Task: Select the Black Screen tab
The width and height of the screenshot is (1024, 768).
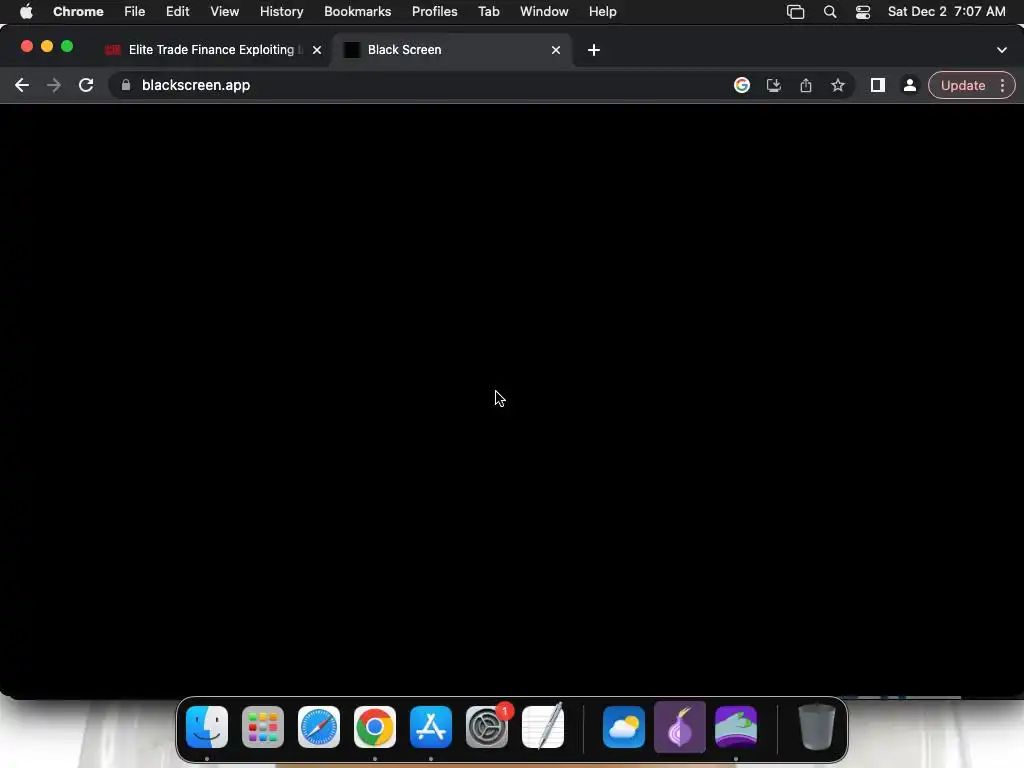Action: click(x=453, y=50)
